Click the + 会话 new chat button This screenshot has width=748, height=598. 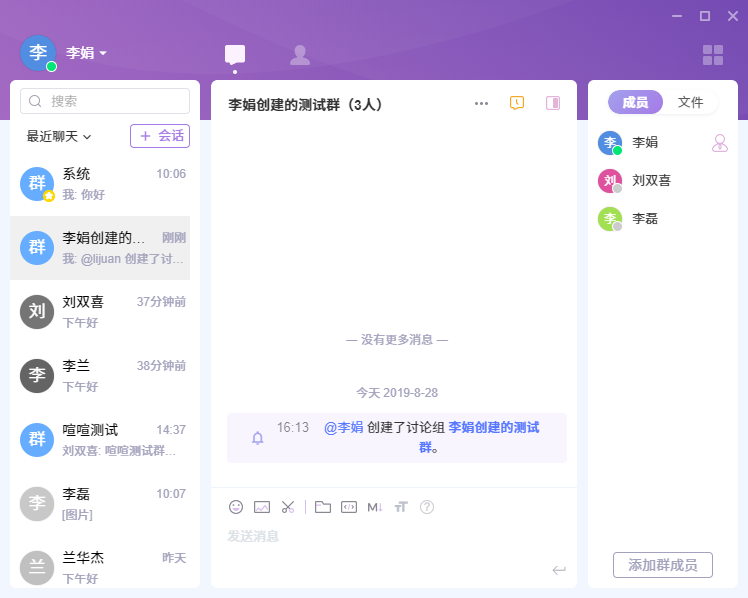(160, 136)
